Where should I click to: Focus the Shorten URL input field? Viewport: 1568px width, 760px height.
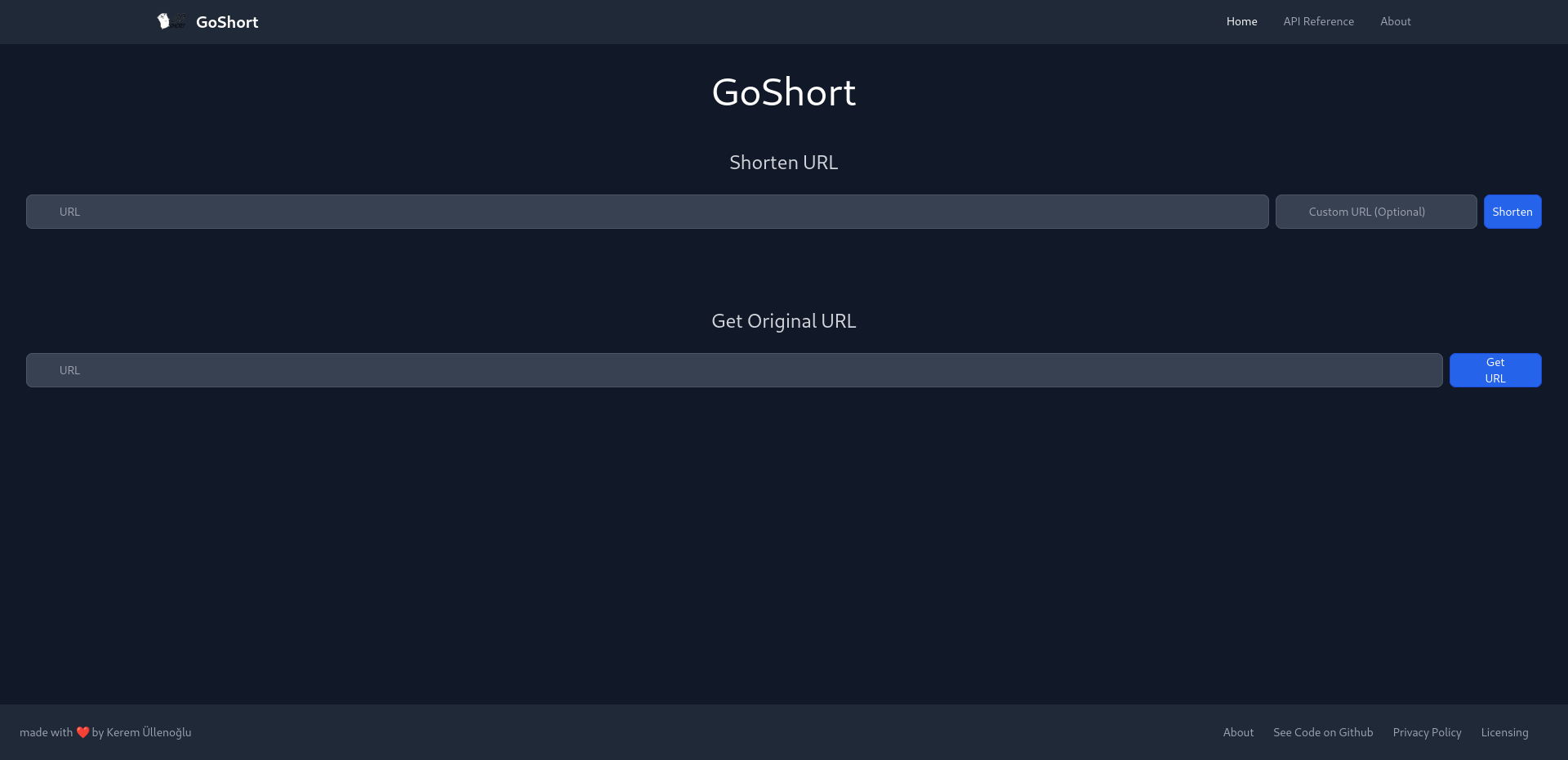click(647, 212)
